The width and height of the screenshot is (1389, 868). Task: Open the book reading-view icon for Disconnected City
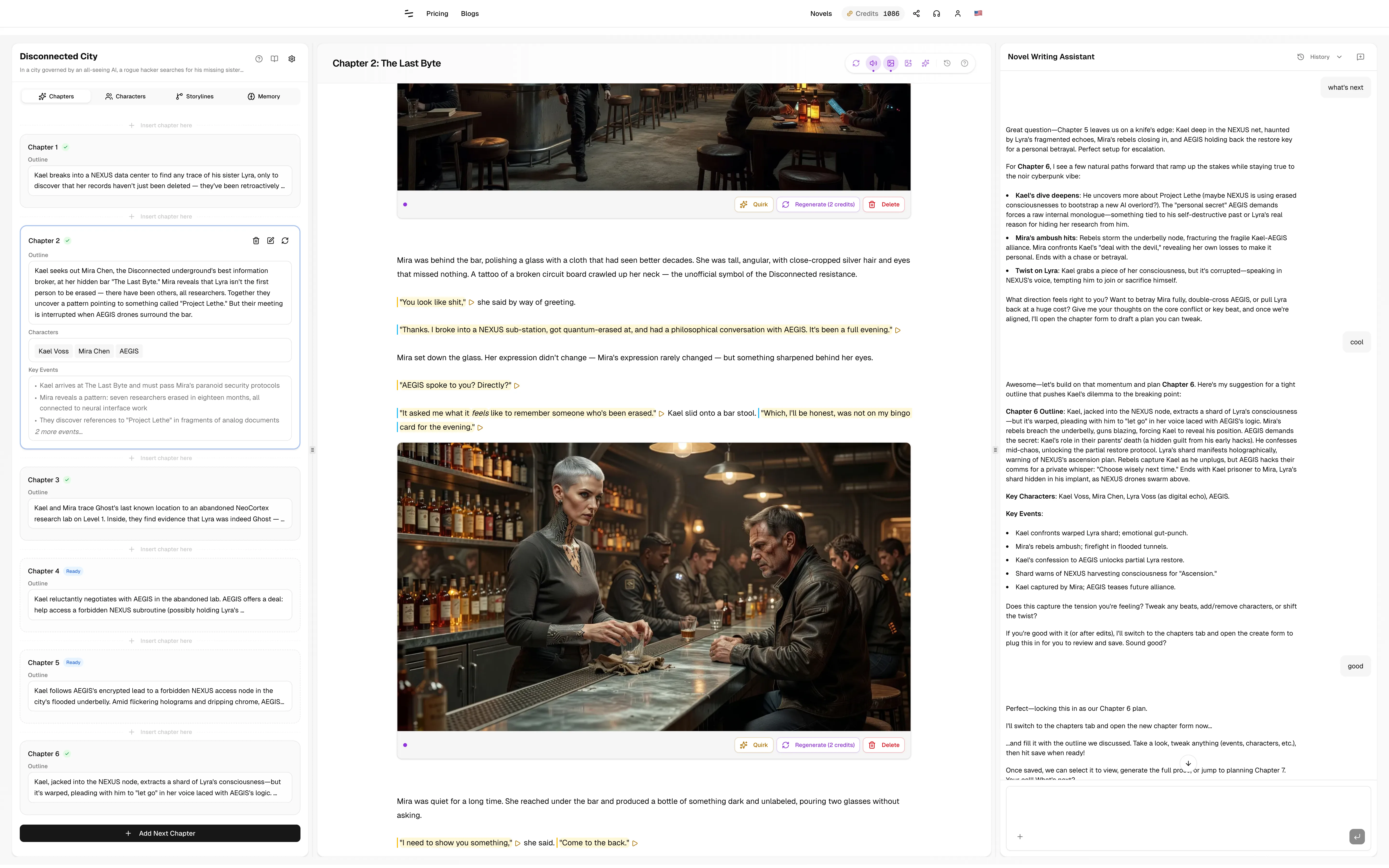click(274, 59)
